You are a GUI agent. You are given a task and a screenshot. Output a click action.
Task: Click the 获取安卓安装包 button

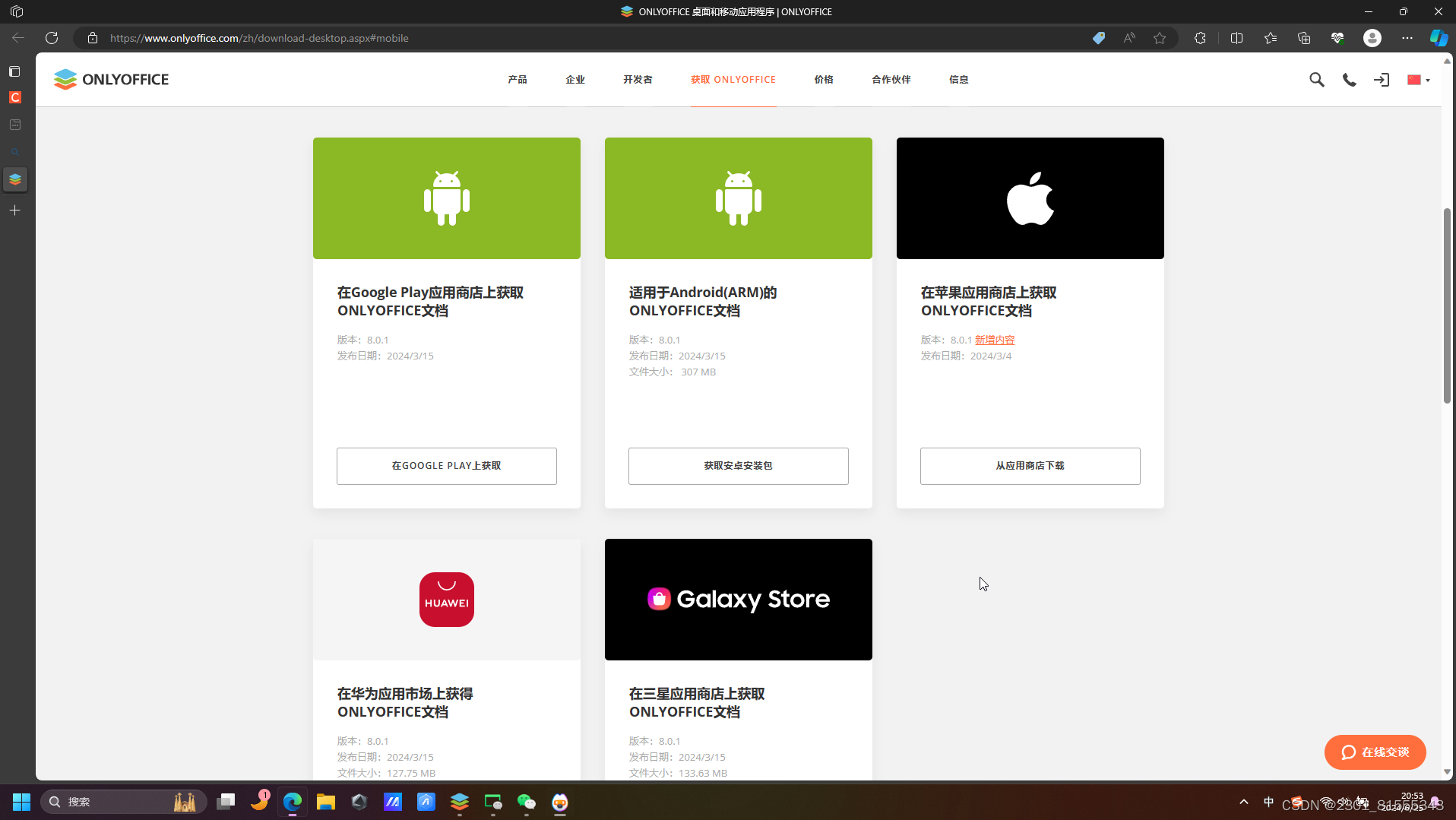tap(739, 466)
